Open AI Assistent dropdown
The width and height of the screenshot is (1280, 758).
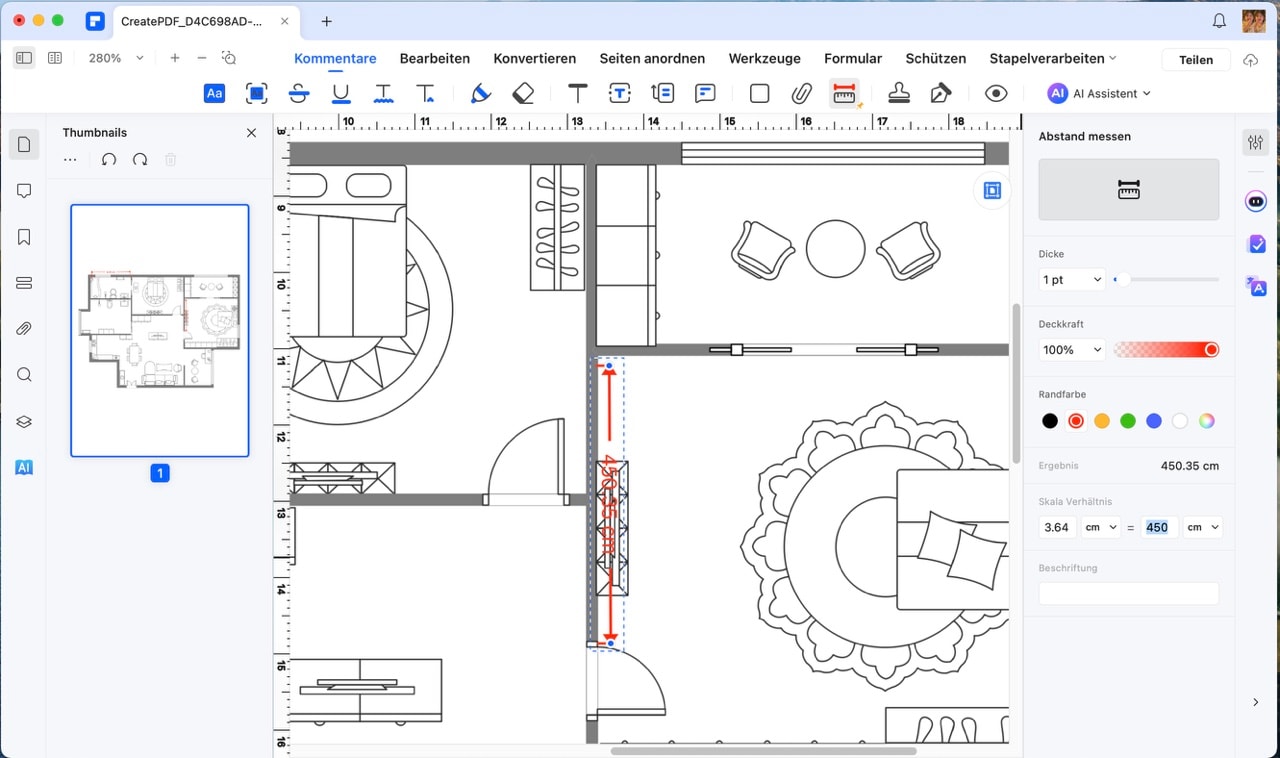pyautogui.click(x=1099, y=93)
